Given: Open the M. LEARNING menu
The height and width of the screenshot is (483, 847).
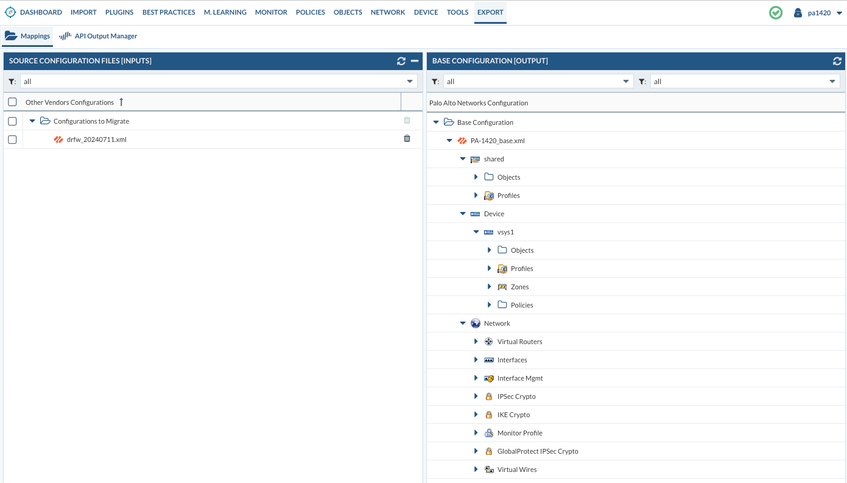Looking at the screenshot, I should point(225,12).
